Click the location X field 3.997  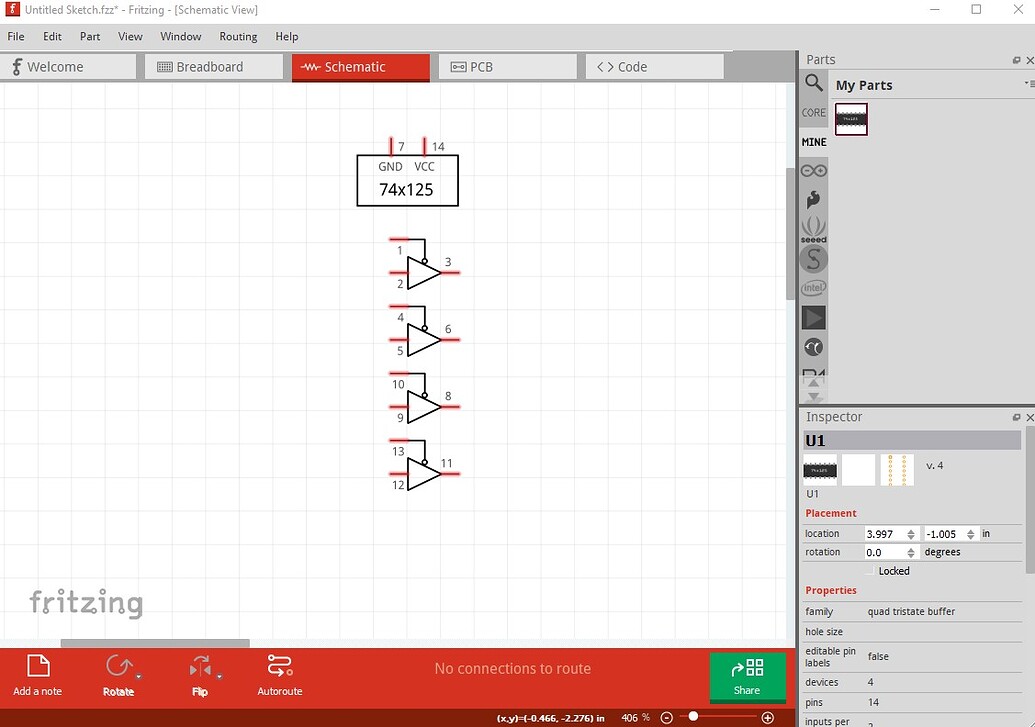click(885, 534)
